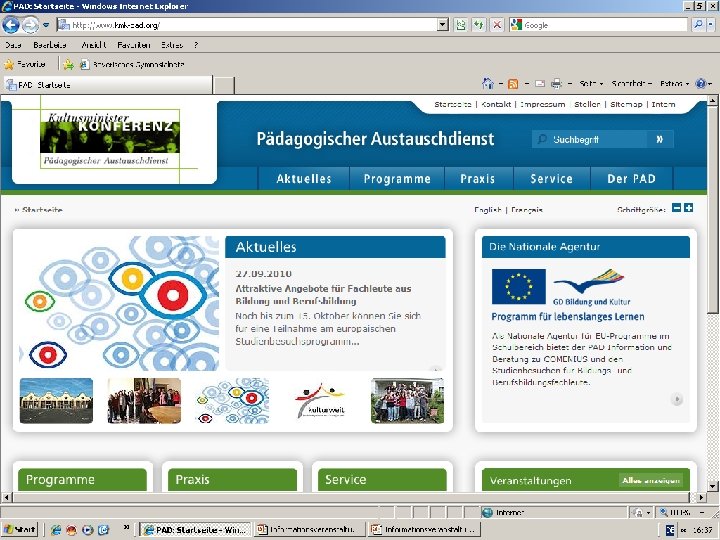The height and width of the screenshot is (540, 720).
Task: Click the EU flag logo
Action: [518, 287]
